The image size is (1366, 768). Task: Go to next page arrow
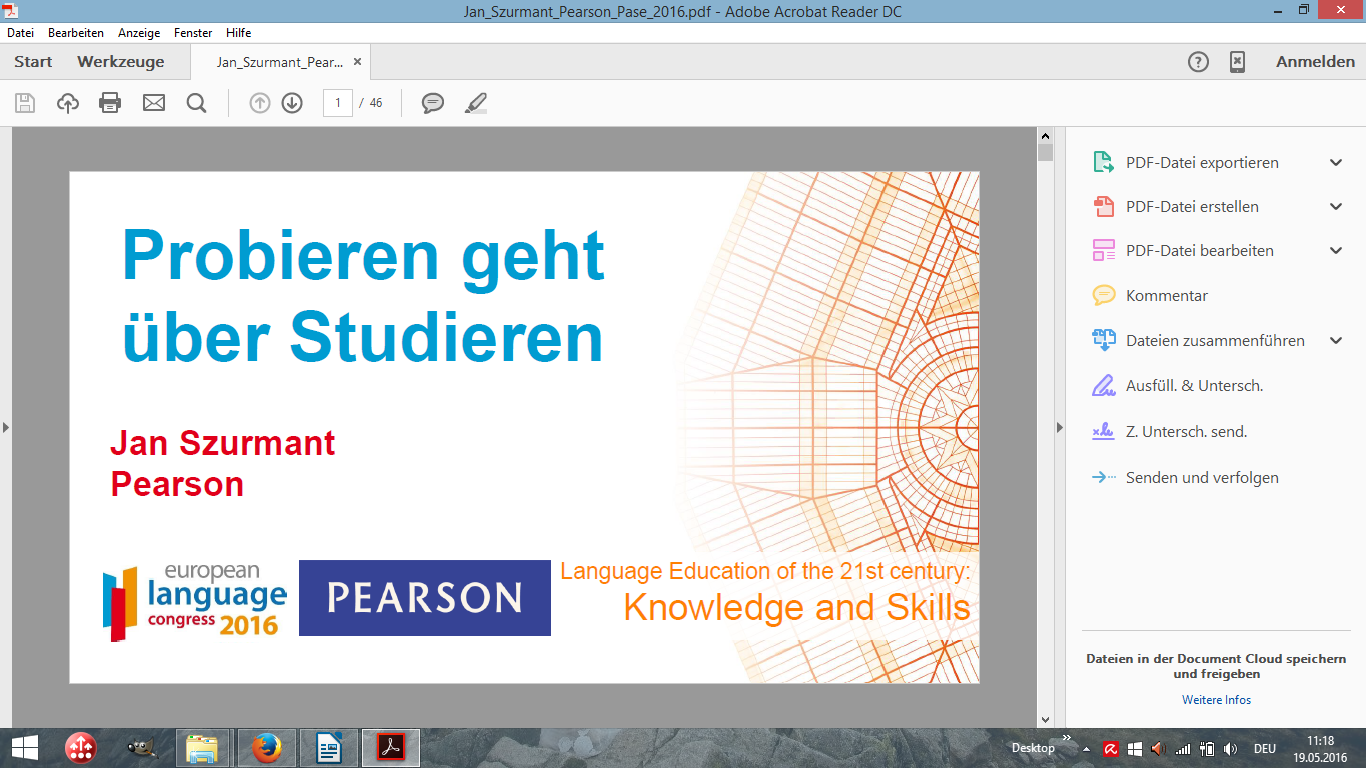pos(292,103)
